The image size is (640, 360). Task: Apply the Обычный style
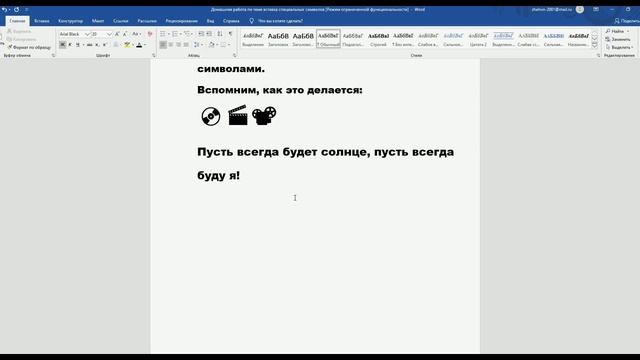point(328,39)
